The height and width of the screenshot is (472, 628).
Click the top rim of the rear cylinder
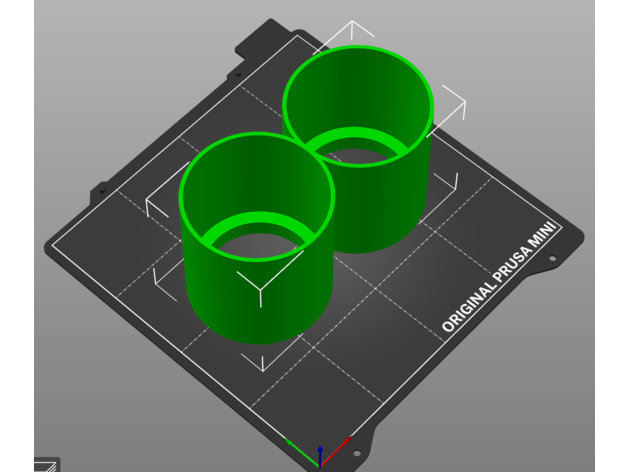[359, 50]
